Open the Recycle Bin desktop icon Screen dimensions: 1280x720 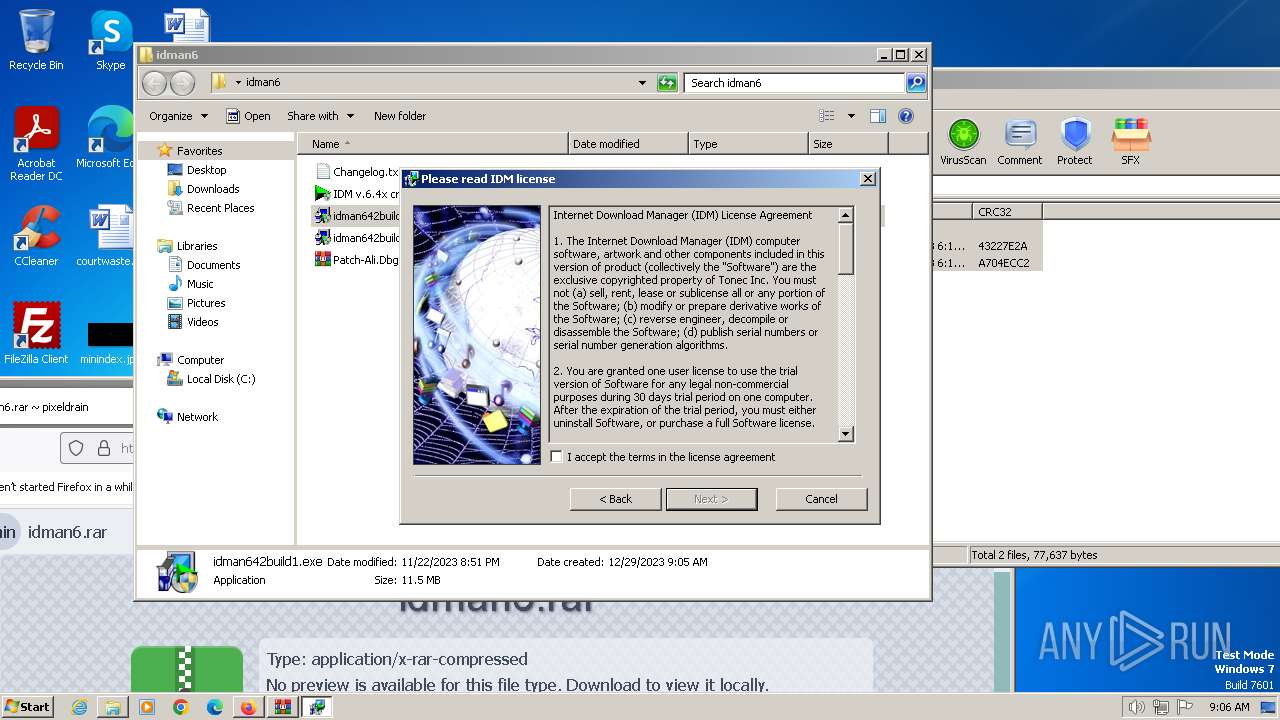36,40
